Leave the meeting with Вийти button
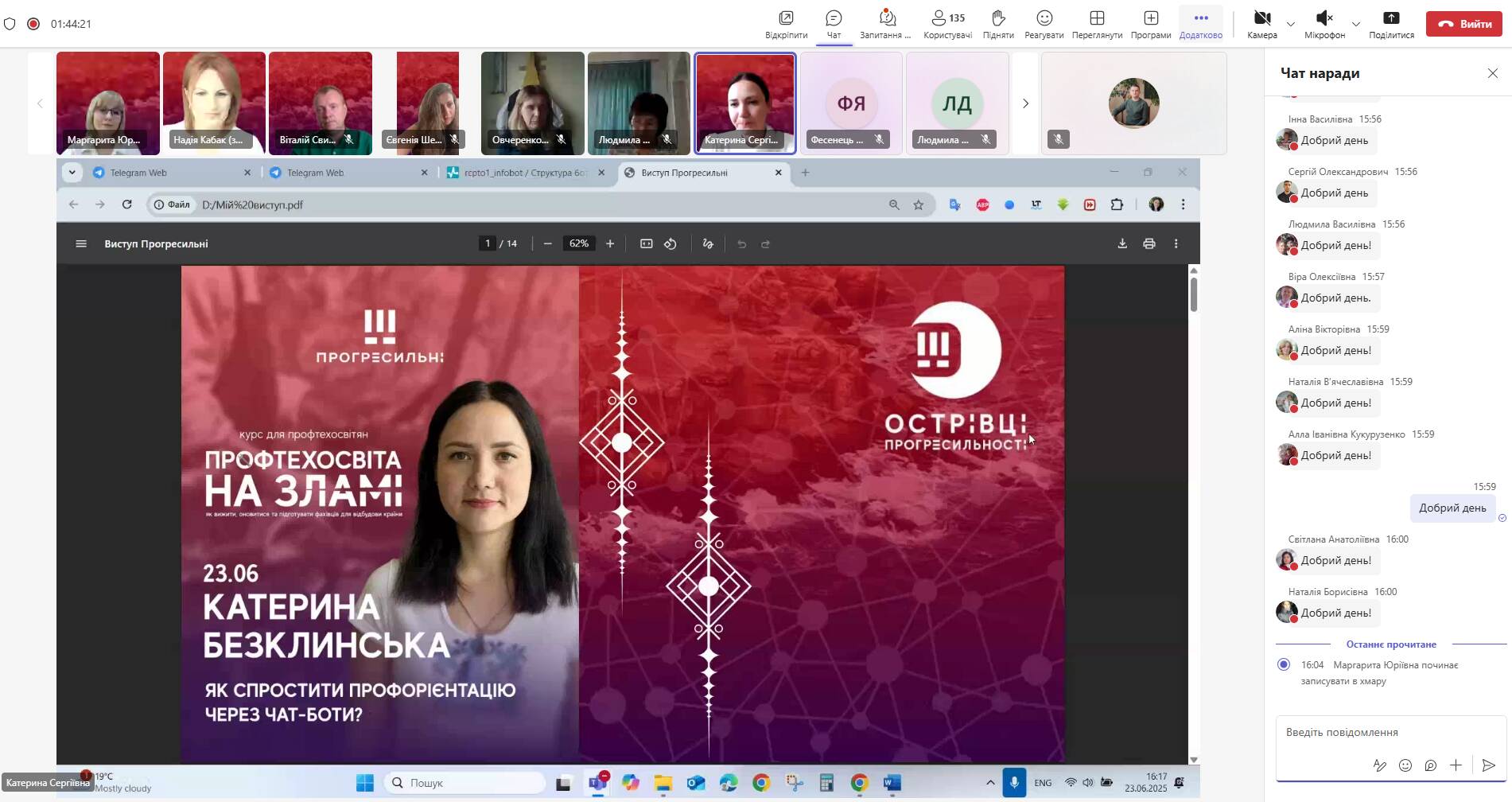The height and width of the screenshot is (802, 1512). click(x=1464, y=24)
